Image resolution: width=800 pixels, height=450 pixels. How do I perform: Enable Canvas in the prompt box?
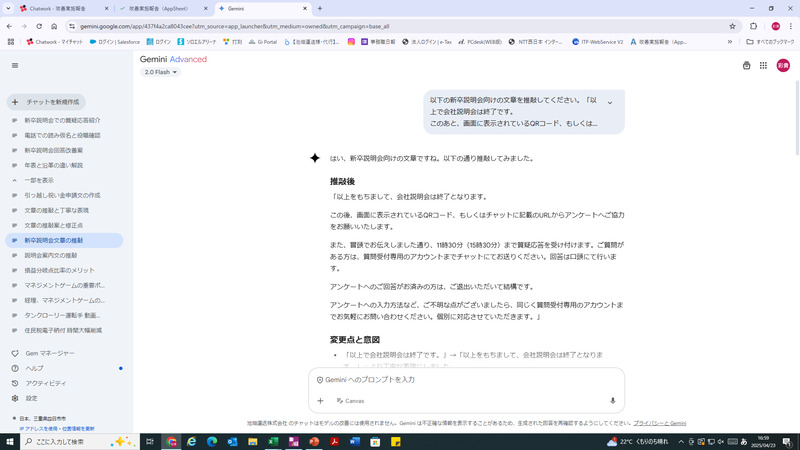pyautogui.click(x=351, y=401)
